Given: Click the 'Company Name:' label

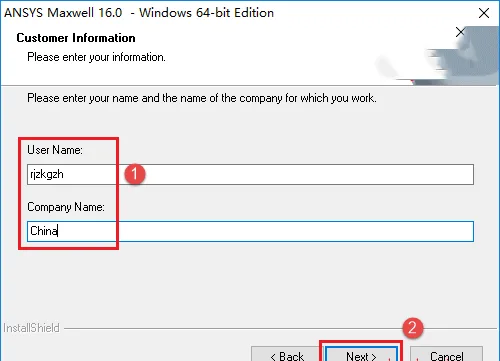Looking at the screenshot, I should [66, 207].
